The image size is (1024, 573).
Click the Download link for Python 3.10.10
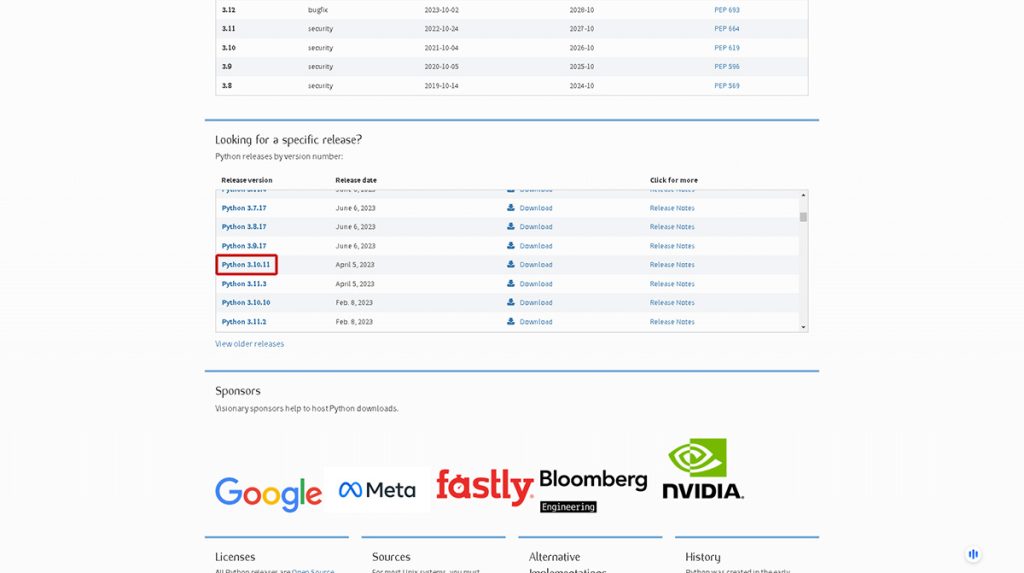tap(536, 303)
